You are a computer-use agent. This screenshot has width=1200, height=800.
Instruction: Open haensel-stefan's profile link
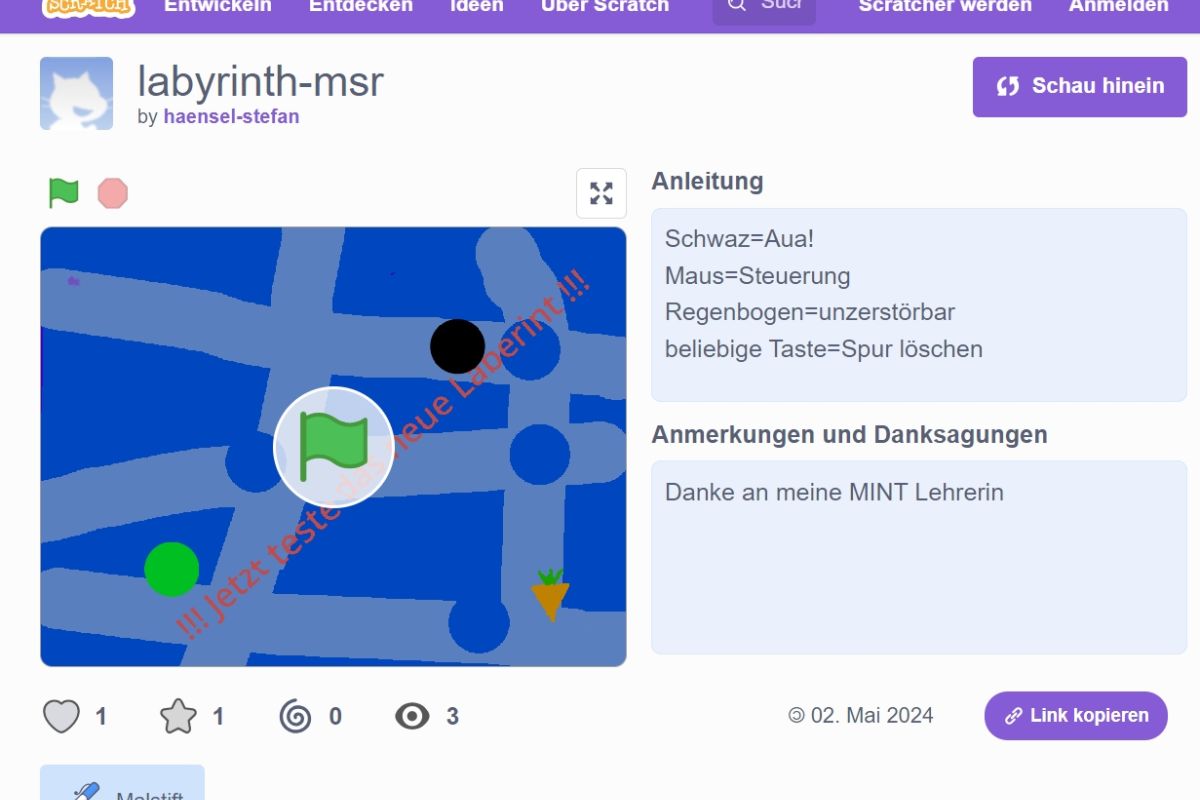coord(231,116)
